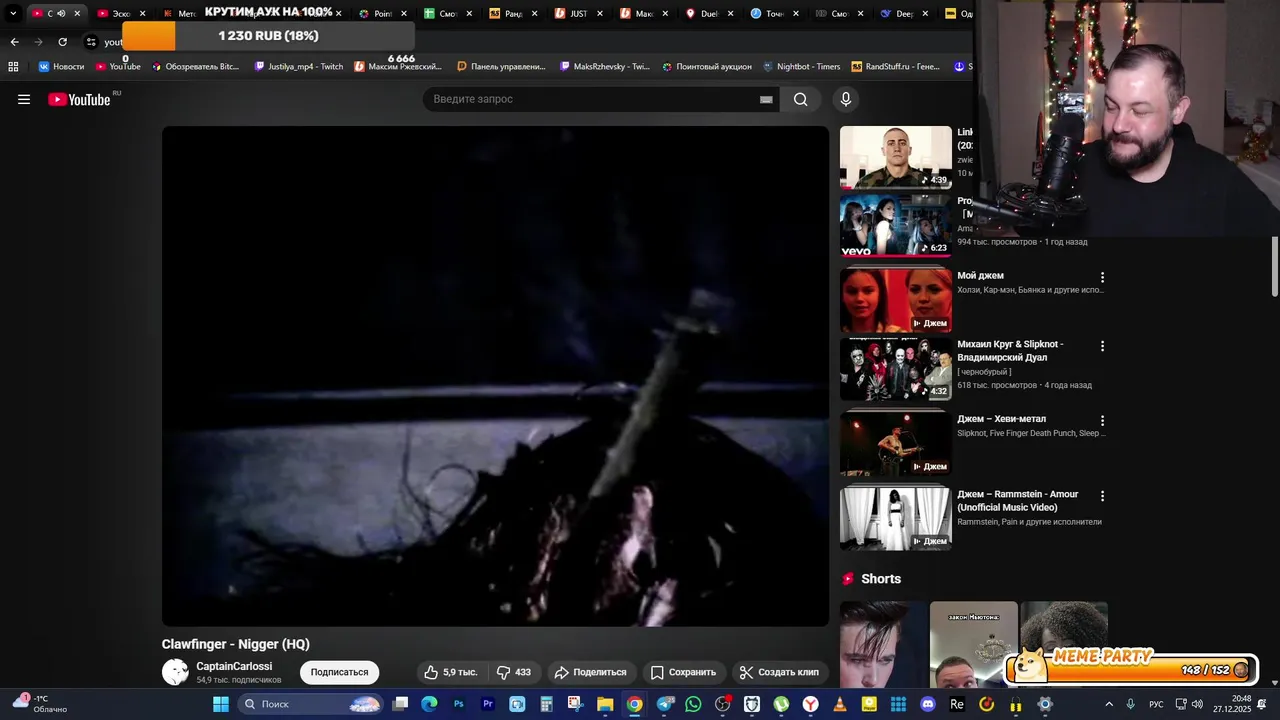1280x720 pixels.
Task: Open File Explorer from the taskbar
Action: [x=605, y=704]
